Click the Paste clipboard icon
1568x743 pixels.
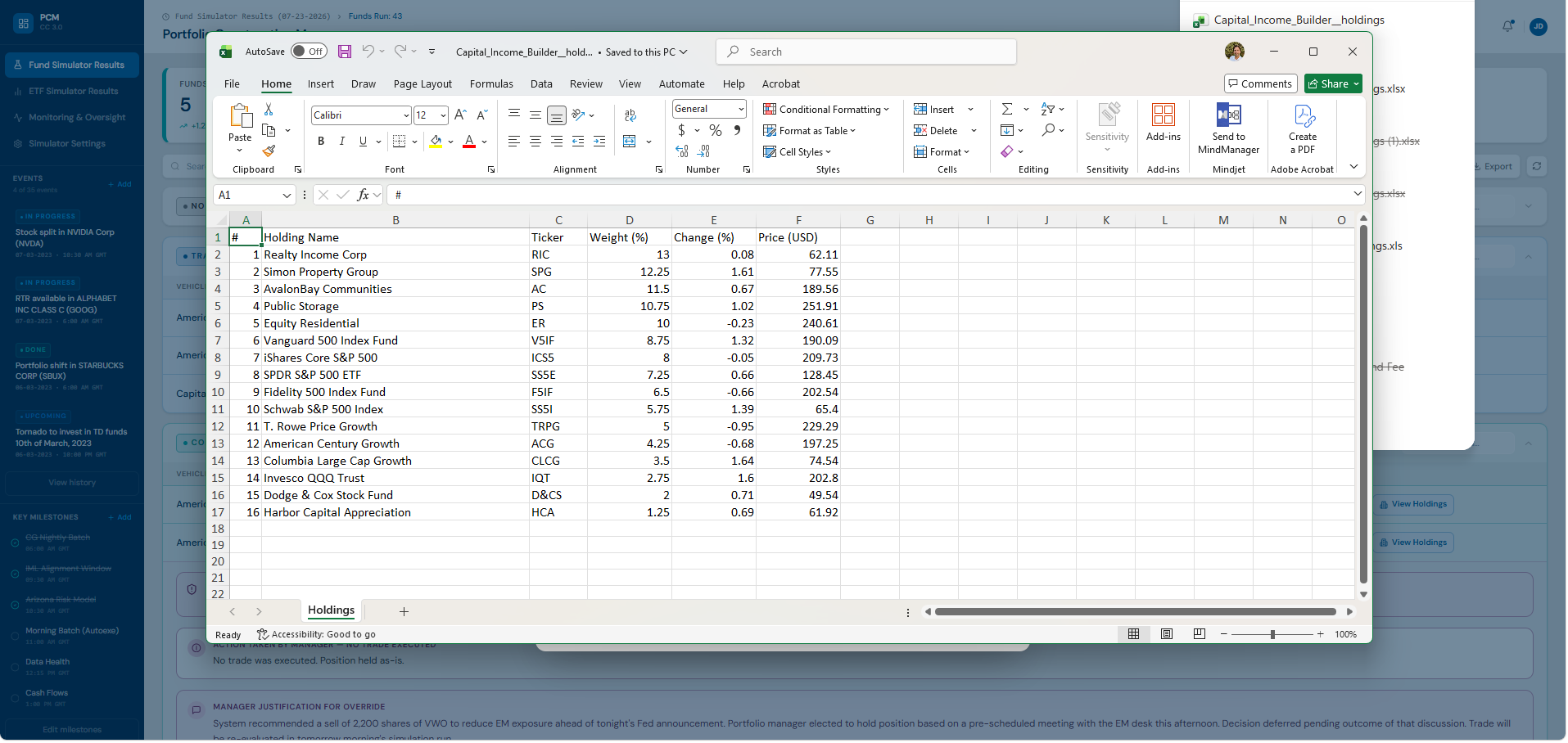[x=240, y=116]
